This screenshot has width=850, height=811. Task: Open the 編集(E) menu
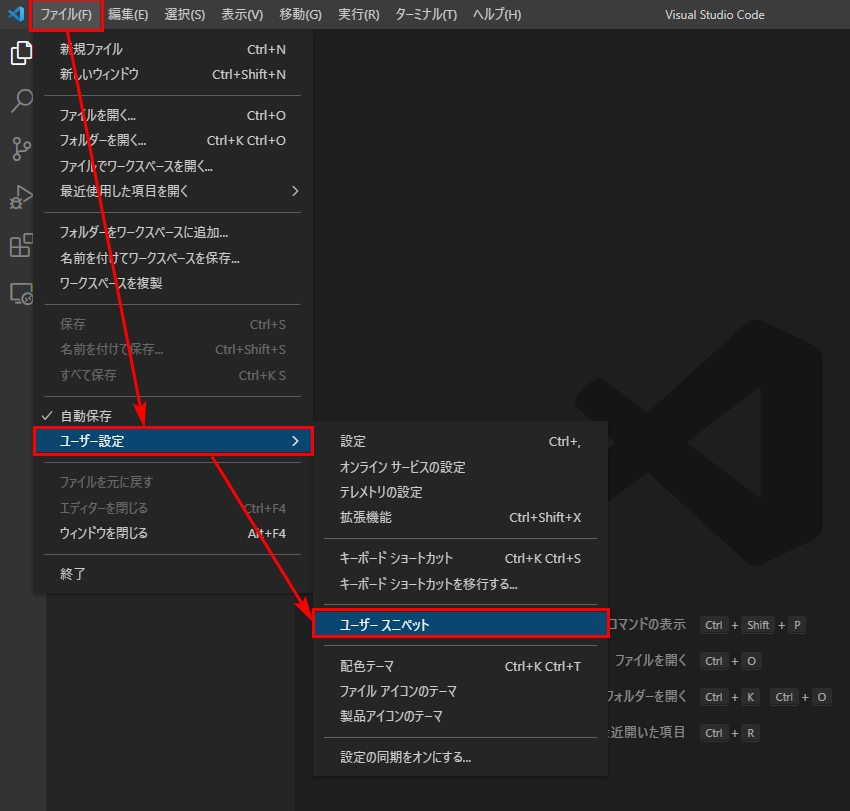[x=128, y=15]
